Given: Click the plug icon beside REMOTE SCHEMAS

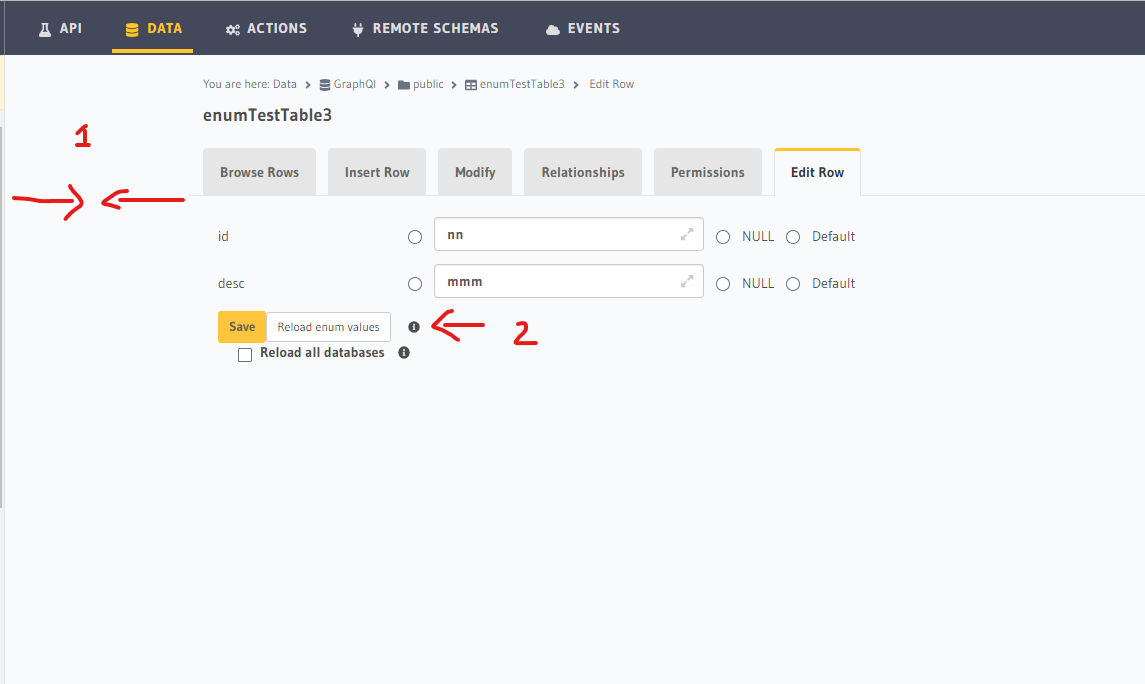Looking at the screenshot, I should 358,29.
